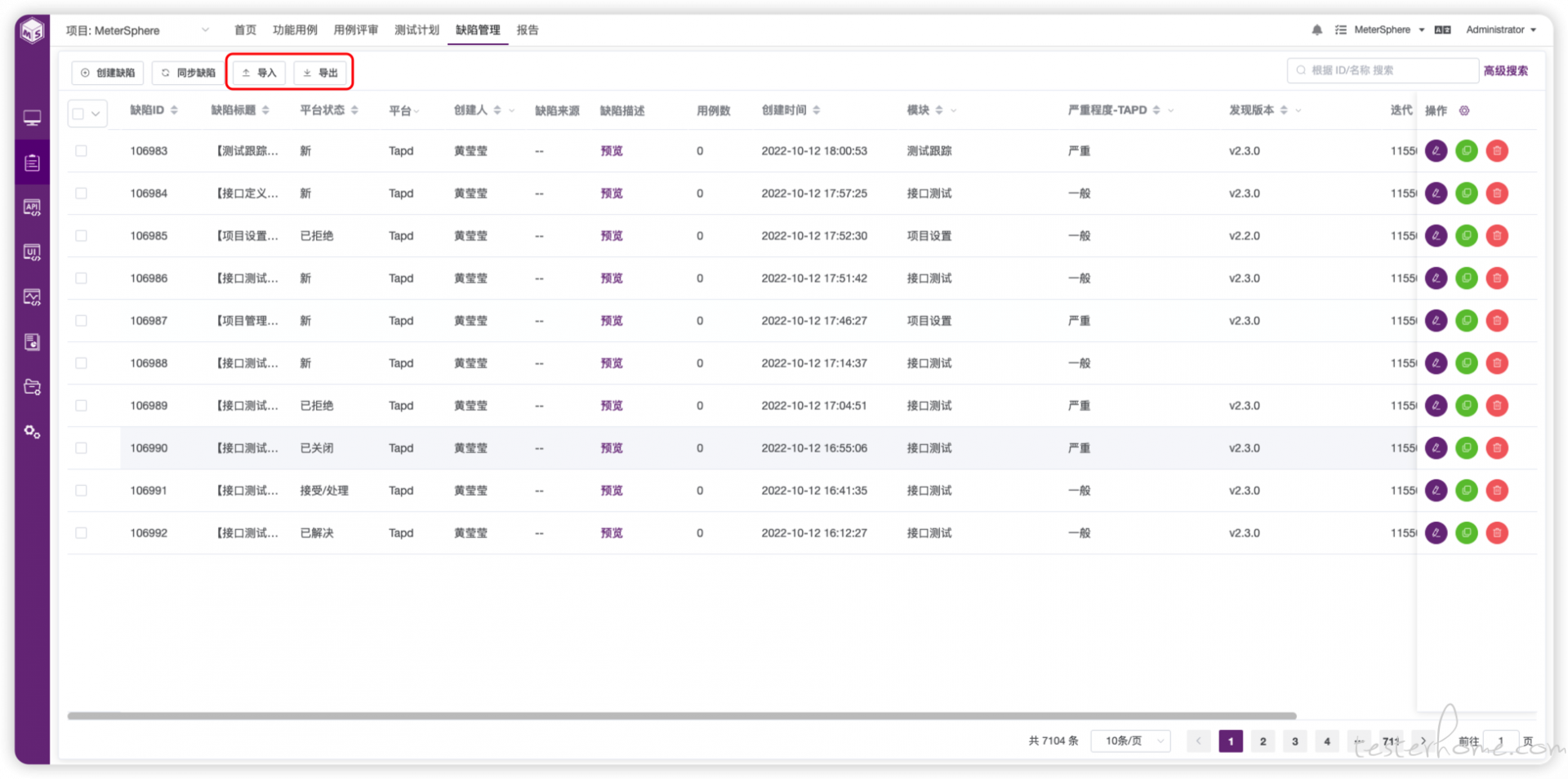Open the MeterSphere workspace dropdown in the header
1568x779 pixels.
pyautogui.click(x=1388, y=30)
